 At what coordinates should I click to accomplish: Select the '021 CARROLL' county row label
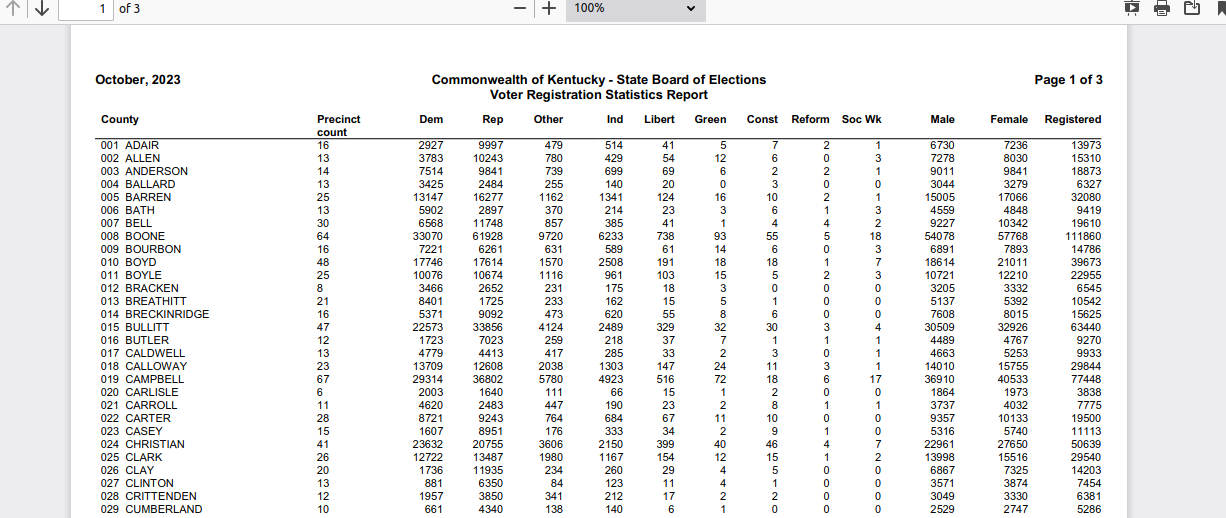pyautogui.click(x=139, y=405)
